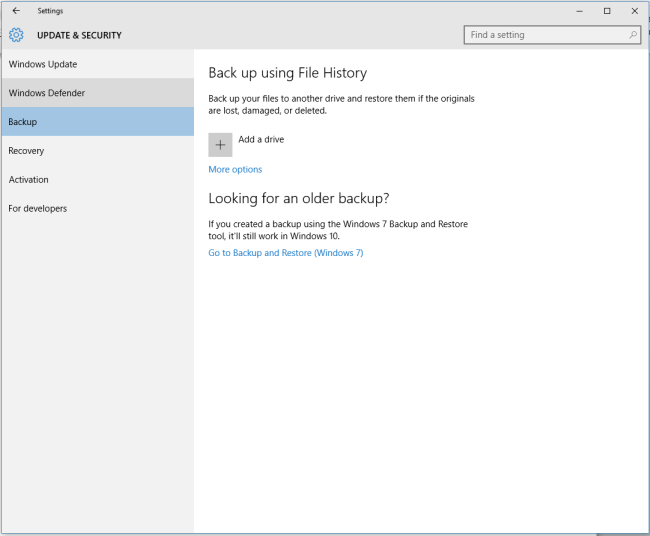650x536 pixels.
Task: Click the Back up using File History heading
Action: 287,73
